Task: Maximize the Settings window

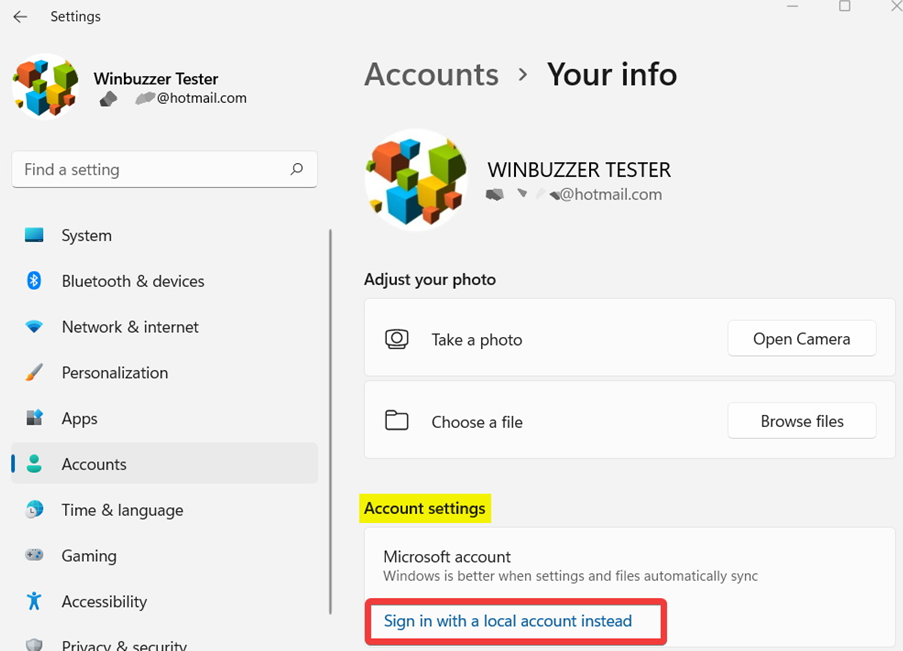Action: [844, 6]
